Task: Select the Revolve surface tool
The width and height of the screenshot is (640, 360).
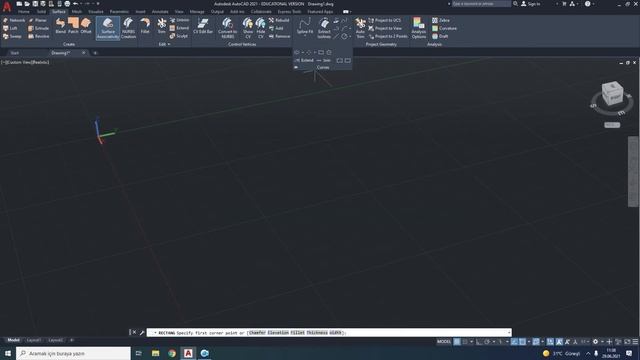Action: pos(38,36)
